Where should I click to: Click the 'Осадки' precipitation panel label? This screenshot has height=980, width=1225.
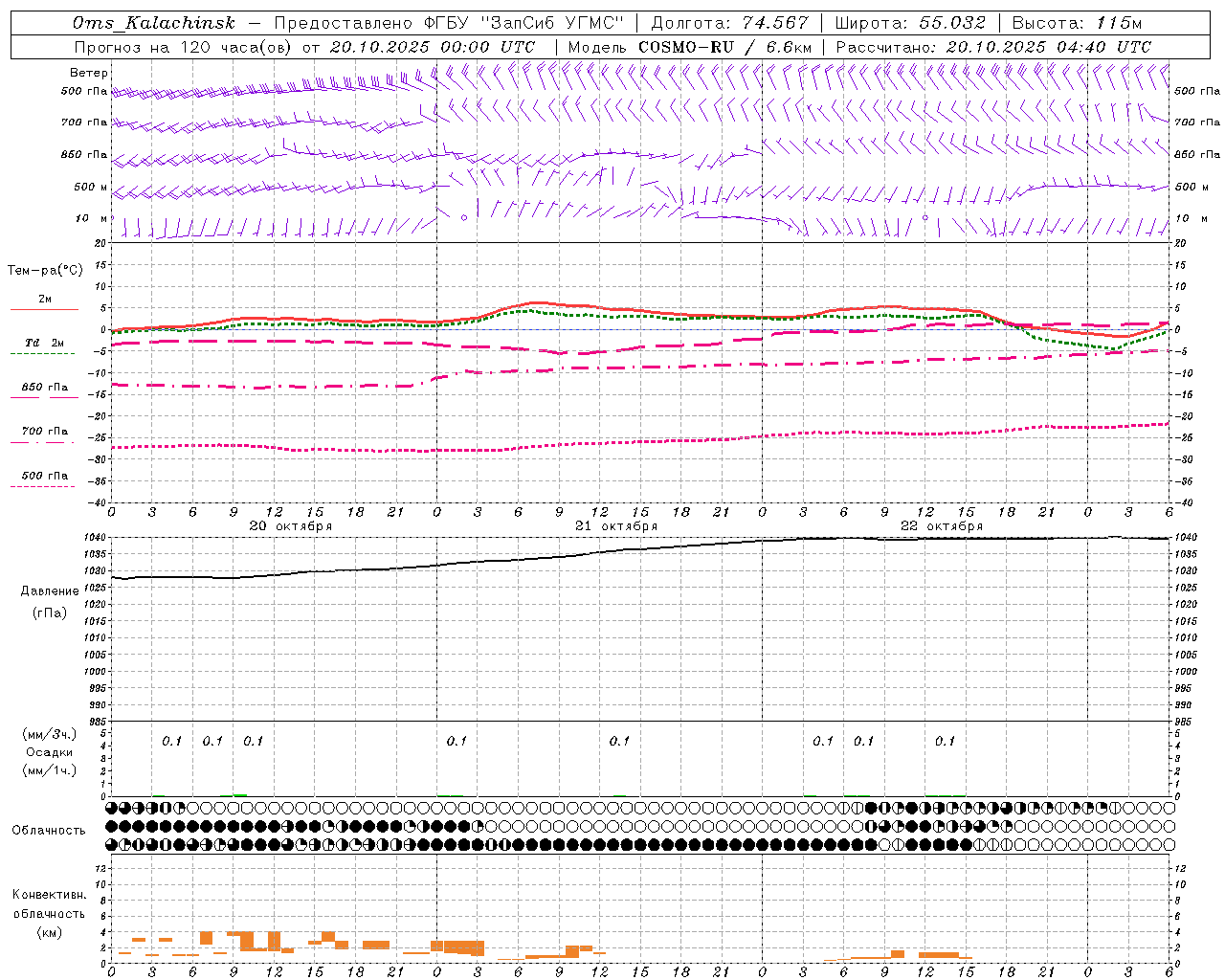click(x=50, y=752)
